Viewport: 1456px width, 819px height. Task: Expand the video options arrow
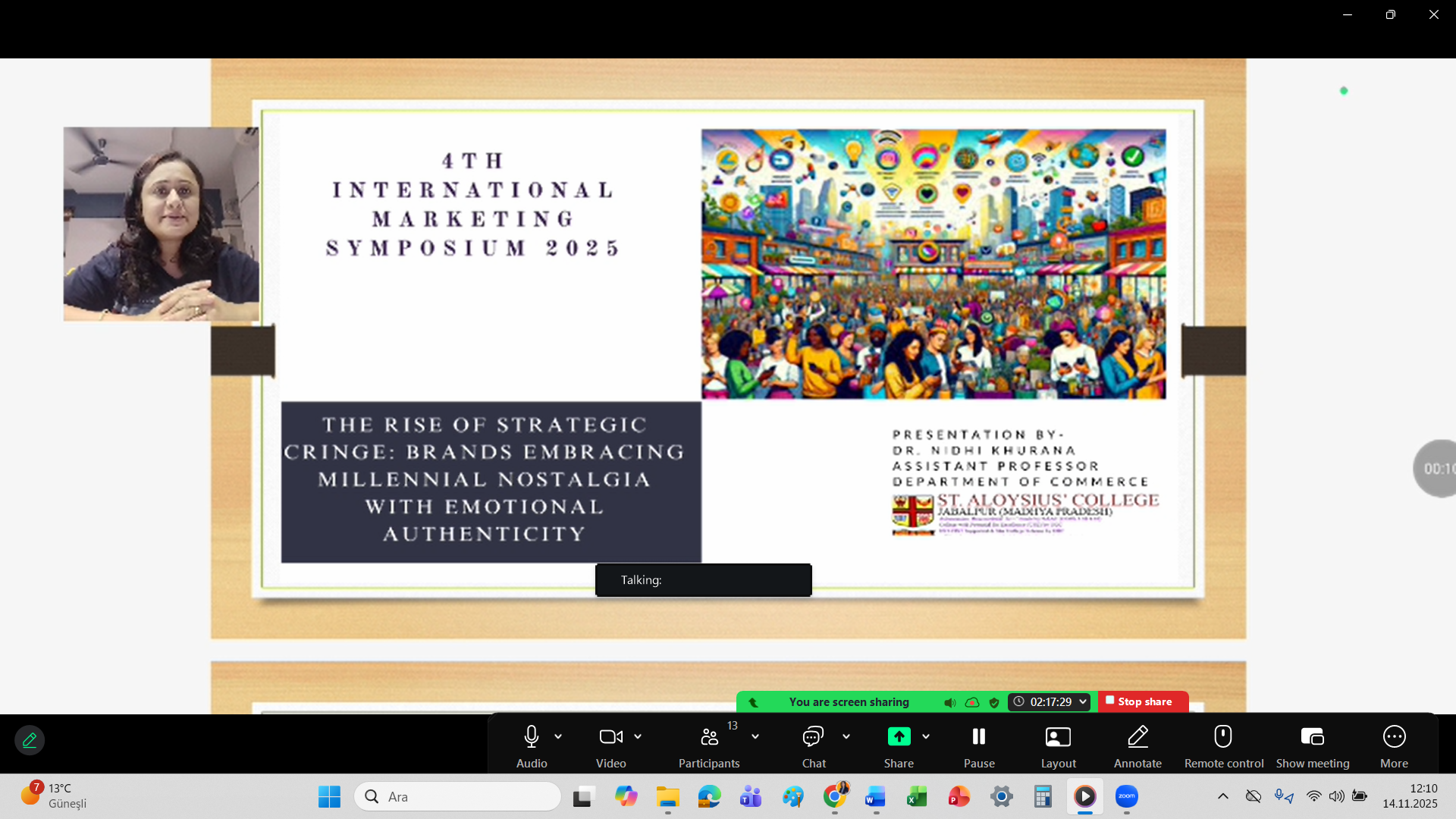coord(638,737)
